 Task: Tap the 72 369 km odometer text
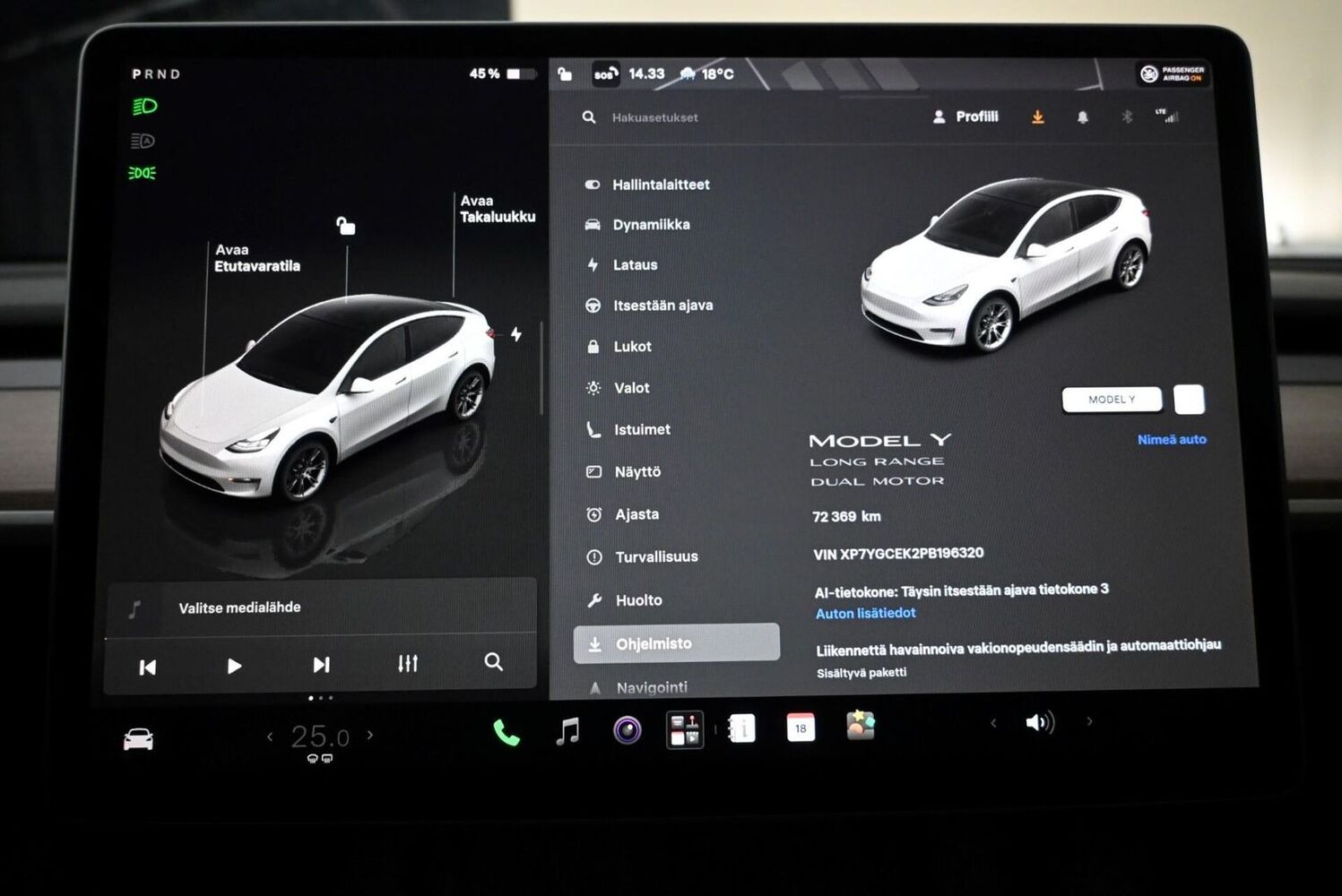pos(846,516)
